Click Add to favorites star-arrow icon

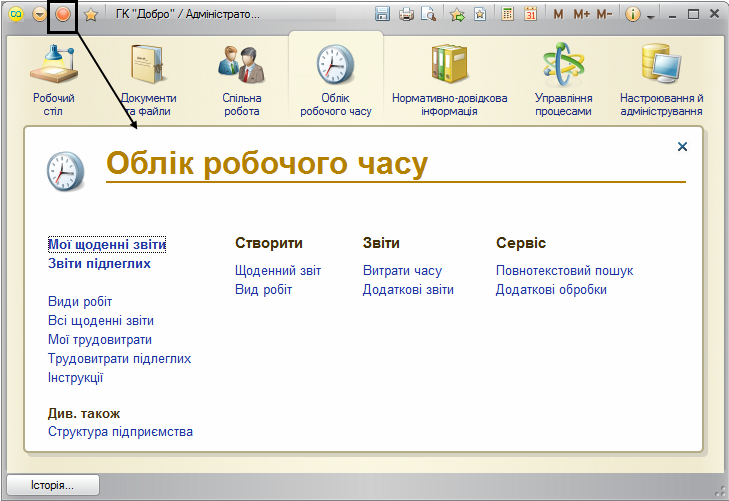(x=457, y=15)
